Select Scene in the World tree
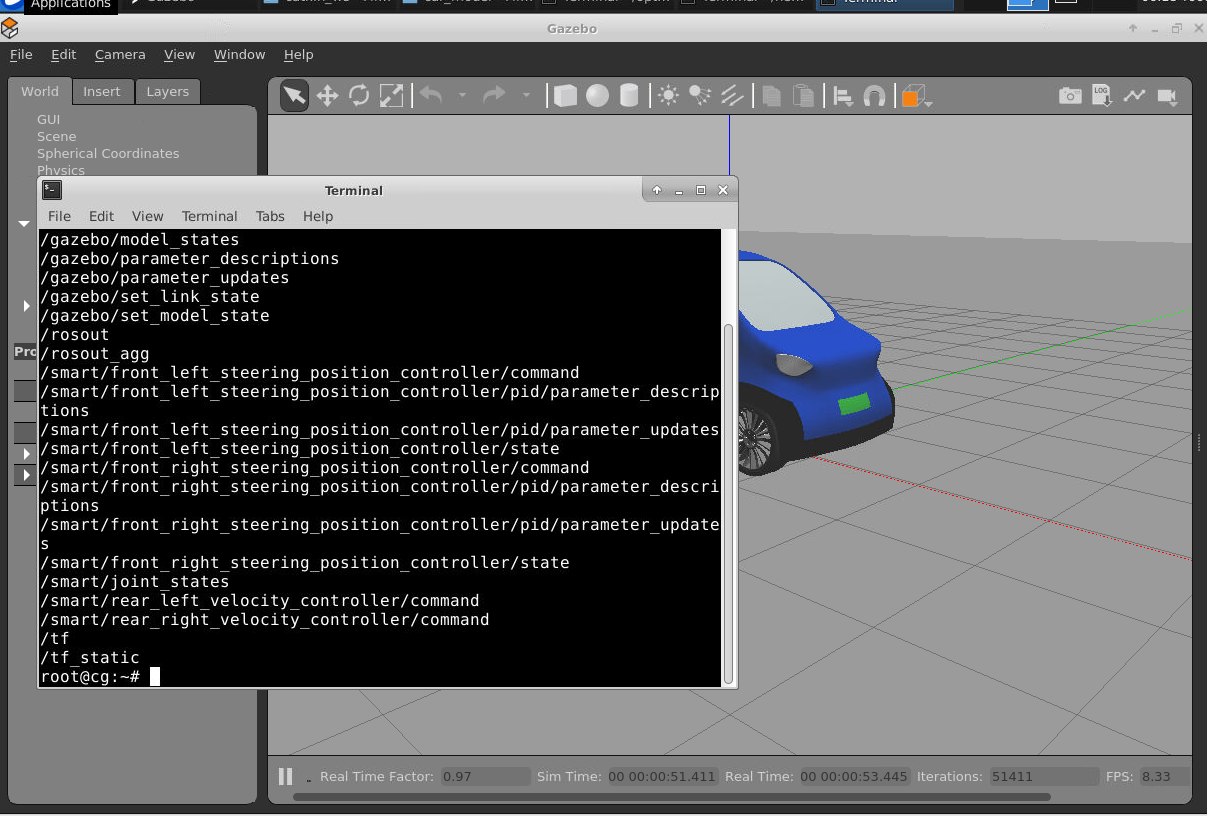Image resolution: width=1207 pixels, height=816 pixels. click(x=56, y=136)
